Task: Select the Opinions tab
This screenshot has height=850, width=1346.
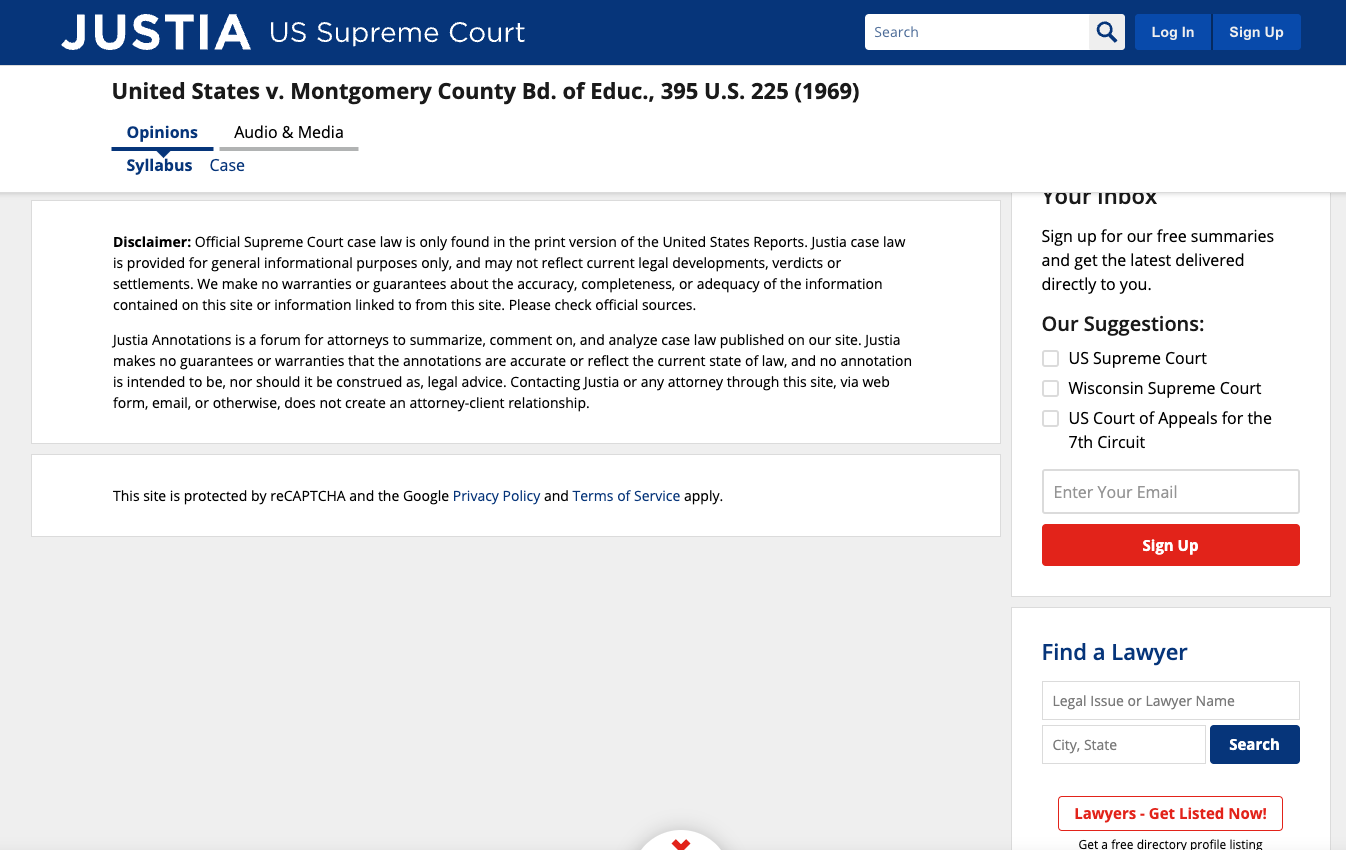Action: (x=162, y=132)
